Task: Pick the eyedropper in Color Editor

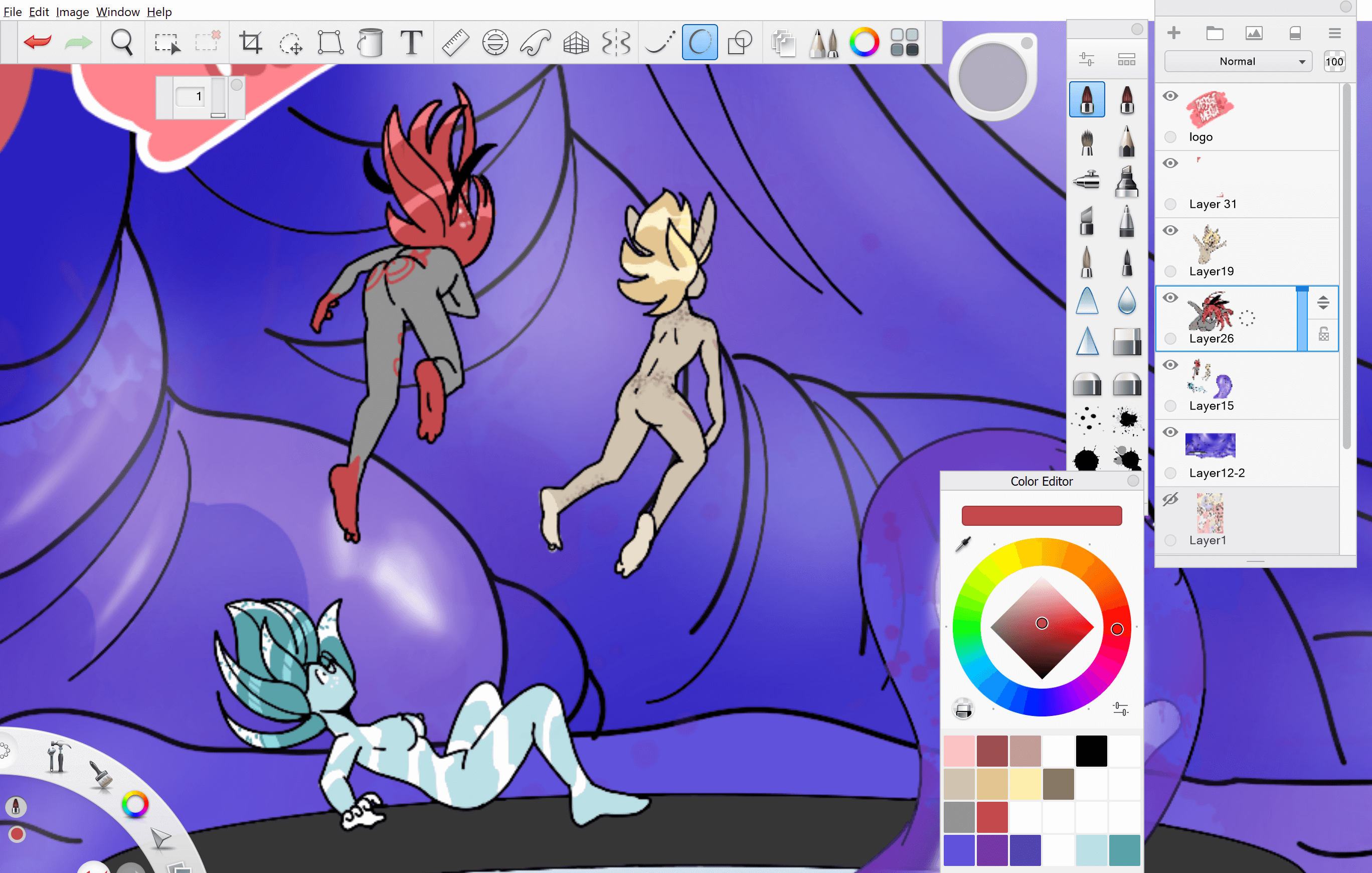Action: click(963, 544)
